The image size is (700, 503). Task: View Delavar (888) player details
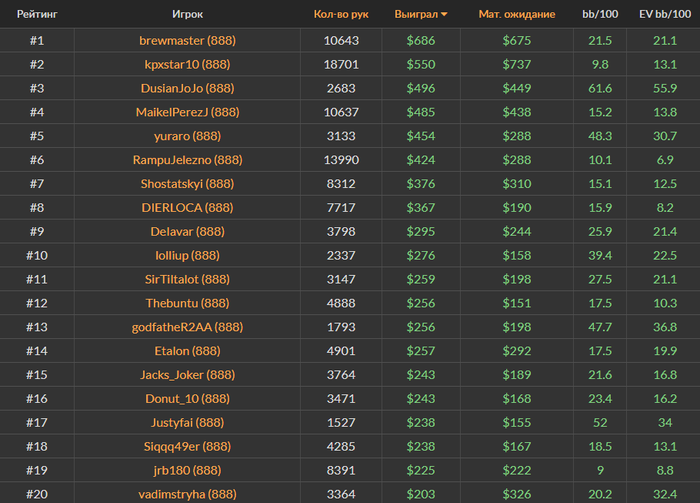click(188, 232)
